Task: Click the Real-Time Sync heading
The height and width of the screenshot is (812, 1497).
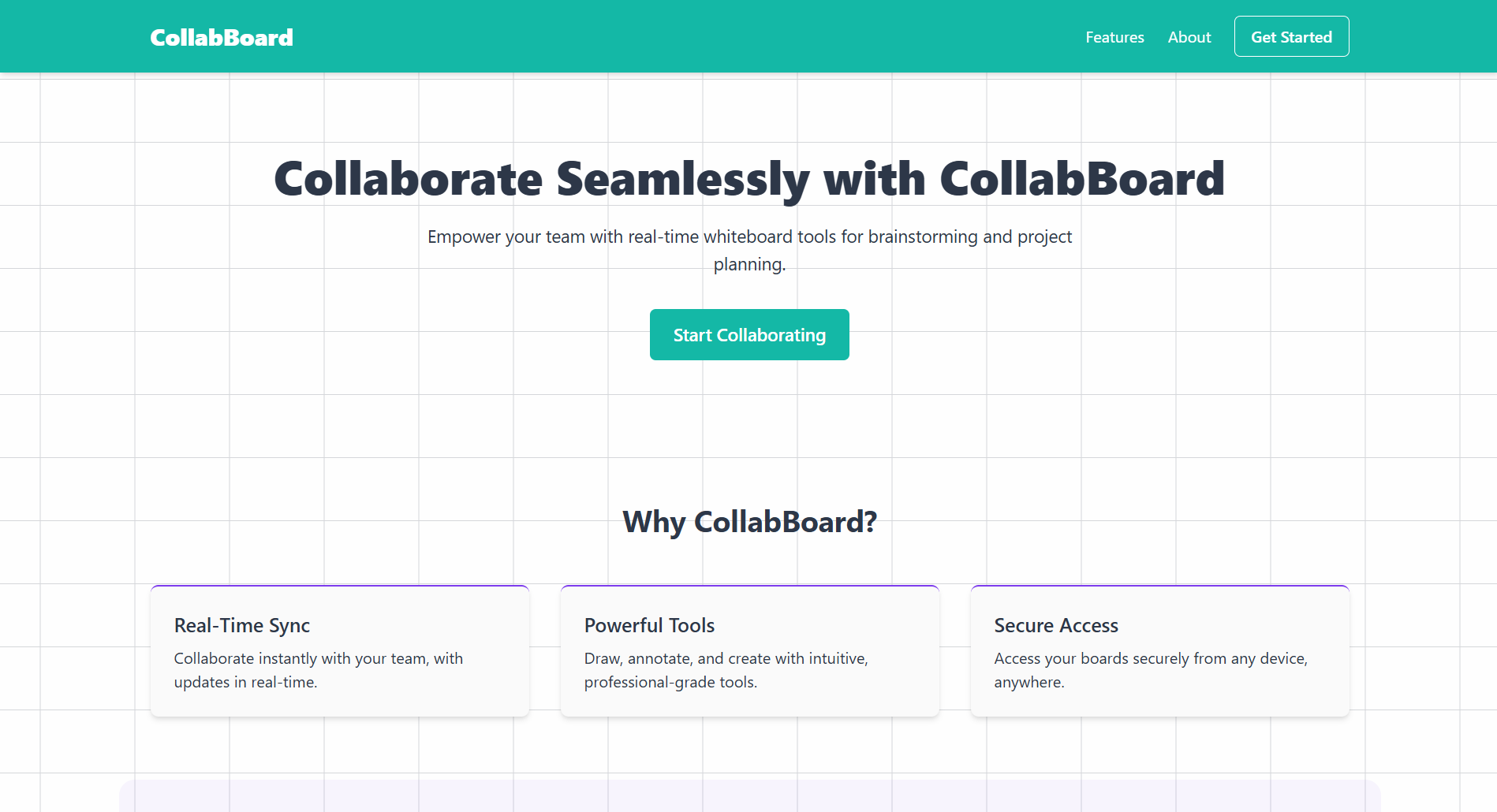Action: click(x=242, y=625)
